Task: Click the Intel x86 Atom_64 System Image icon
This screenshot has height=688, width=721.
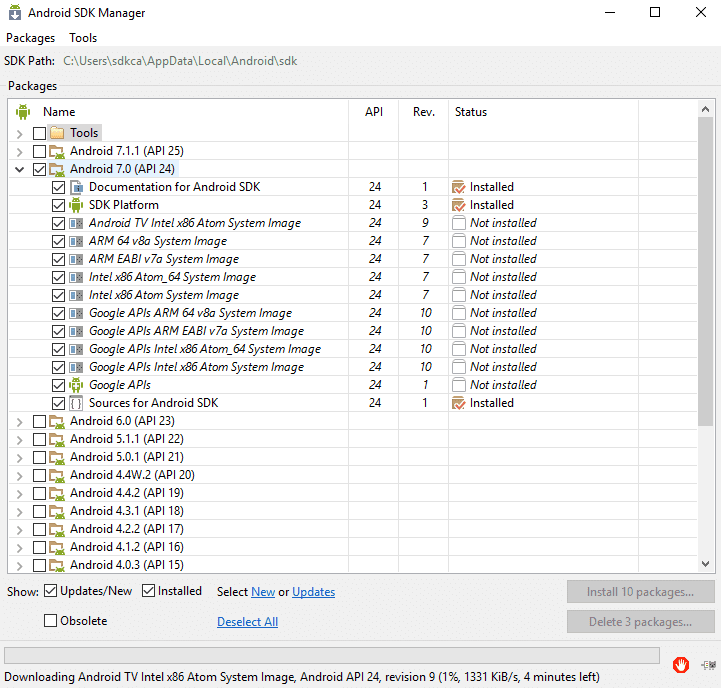Action: (x=76, y=277)
